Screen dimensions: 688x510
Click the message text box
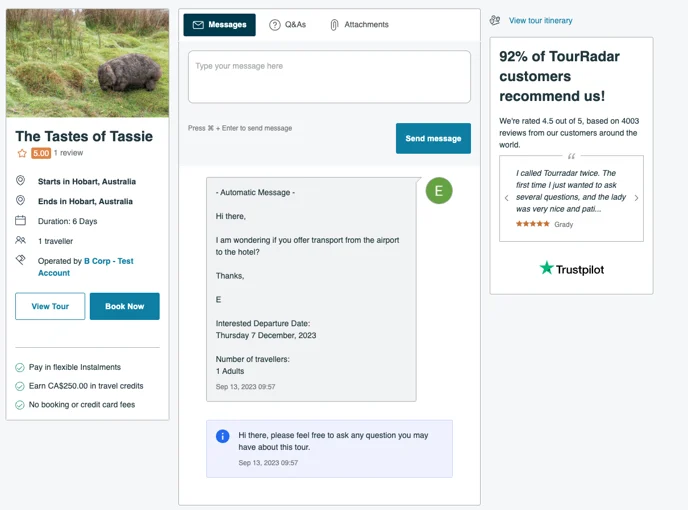[x=329, y=77]
